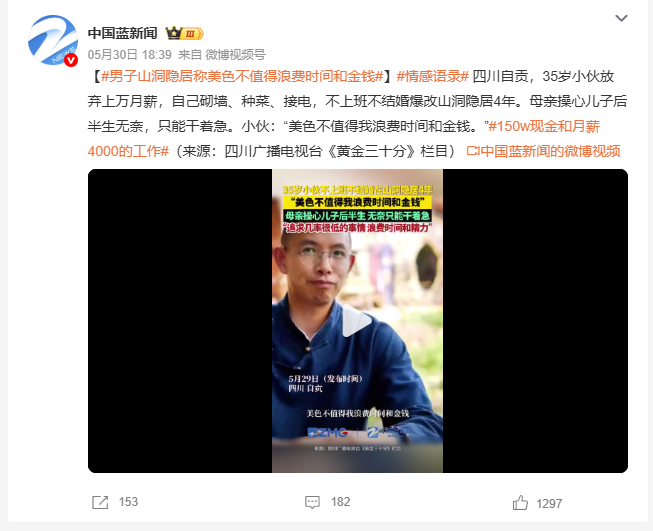Open comments via the speech bubble icon

[x=312, y=502]
